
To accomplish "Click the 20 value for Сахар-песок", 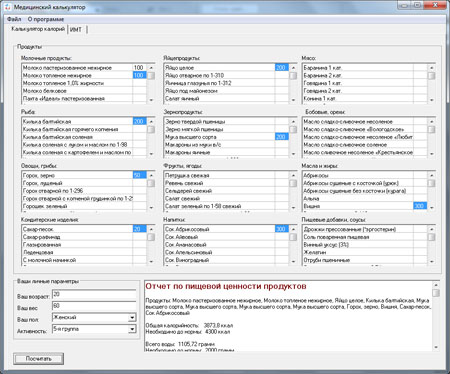I will coord(139,229).
